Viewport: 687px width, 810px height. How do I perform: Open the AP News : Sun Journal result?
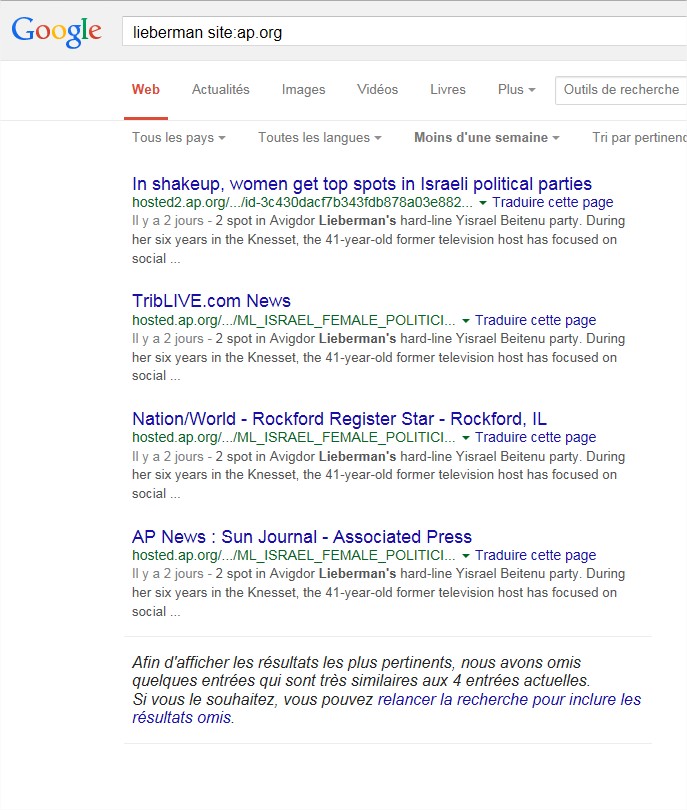click(302, 536)
